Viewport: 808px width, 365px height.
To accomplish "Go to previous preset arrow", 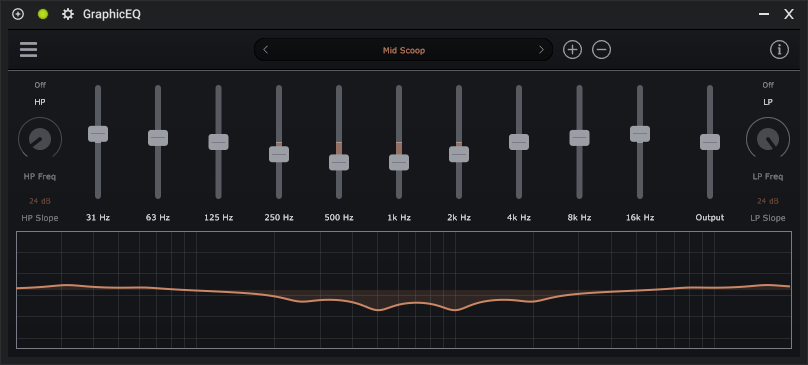I will [x=266, y=50].
